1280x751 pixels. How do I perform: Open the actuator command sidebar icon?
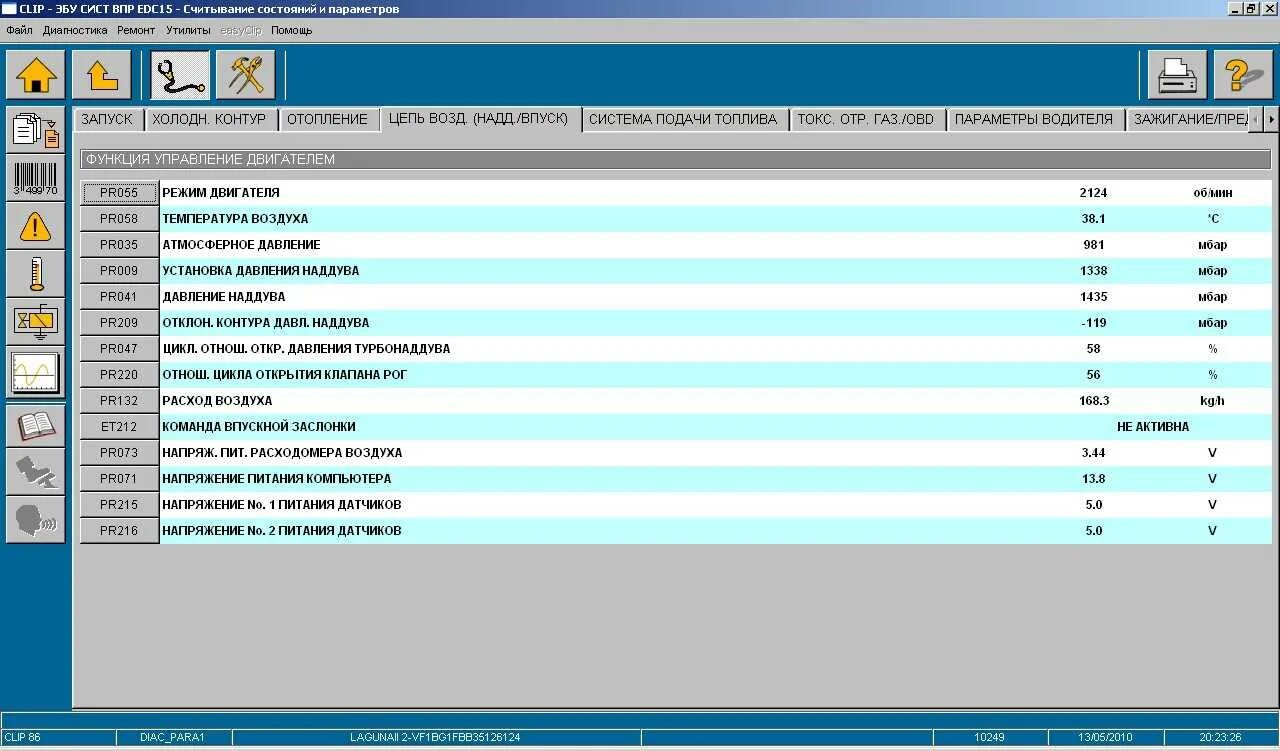tap(36, 322)
